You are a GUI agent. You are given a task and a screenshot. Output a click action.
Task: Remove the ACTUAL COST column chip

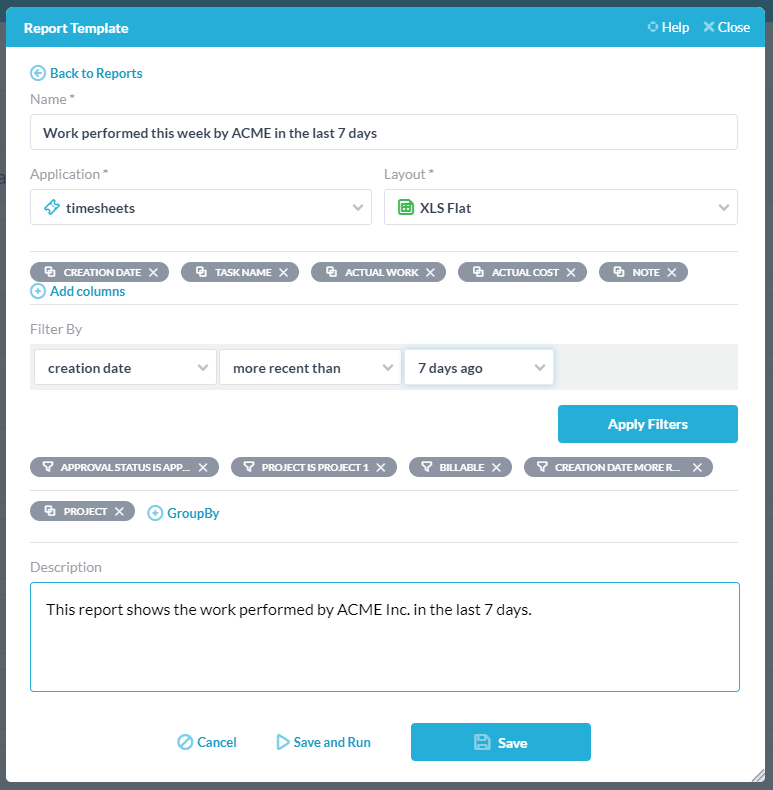point(571,273)
